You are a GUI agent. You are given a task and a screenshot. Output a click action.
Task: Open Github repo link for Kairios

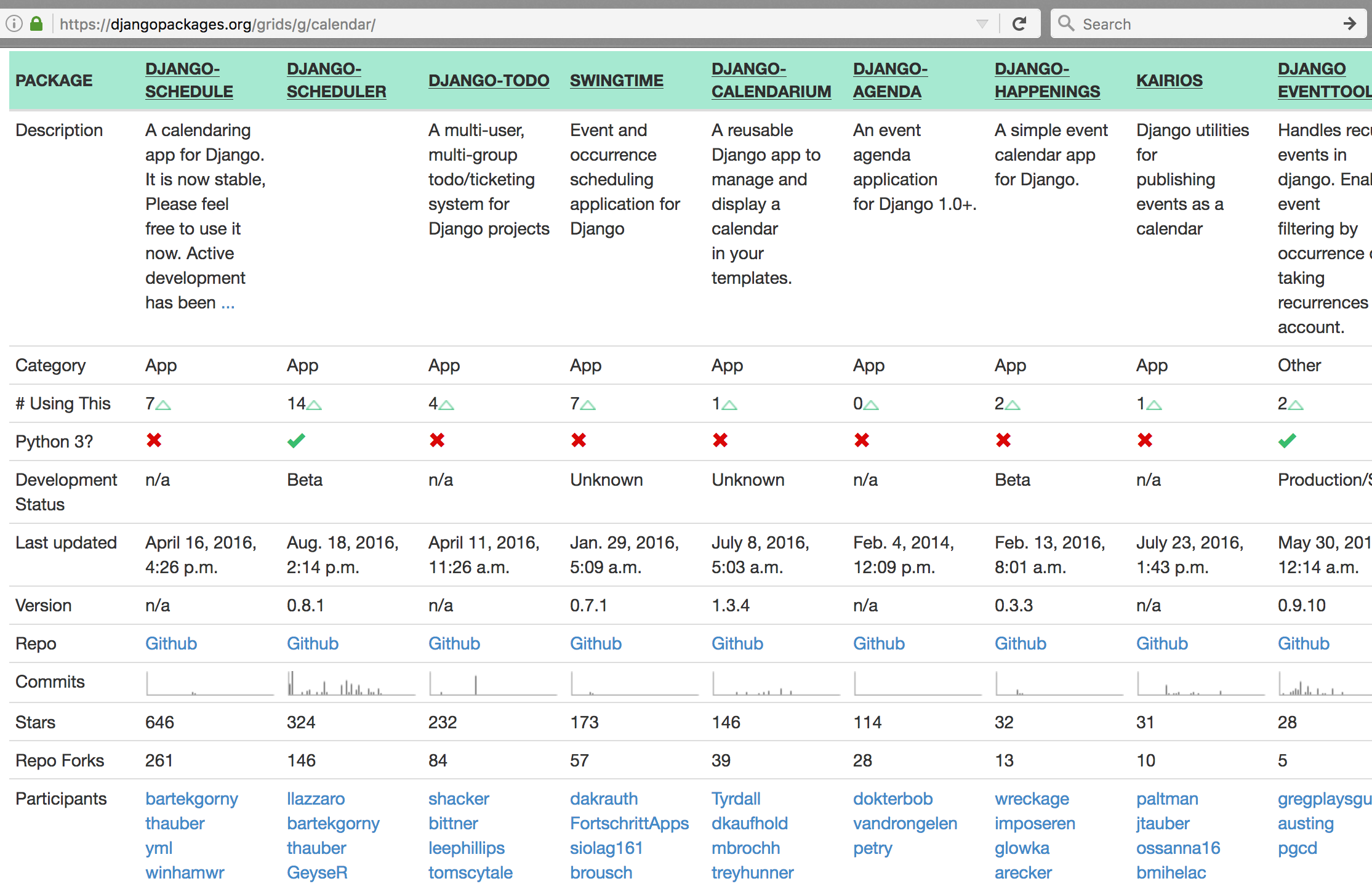[1162, 643]
